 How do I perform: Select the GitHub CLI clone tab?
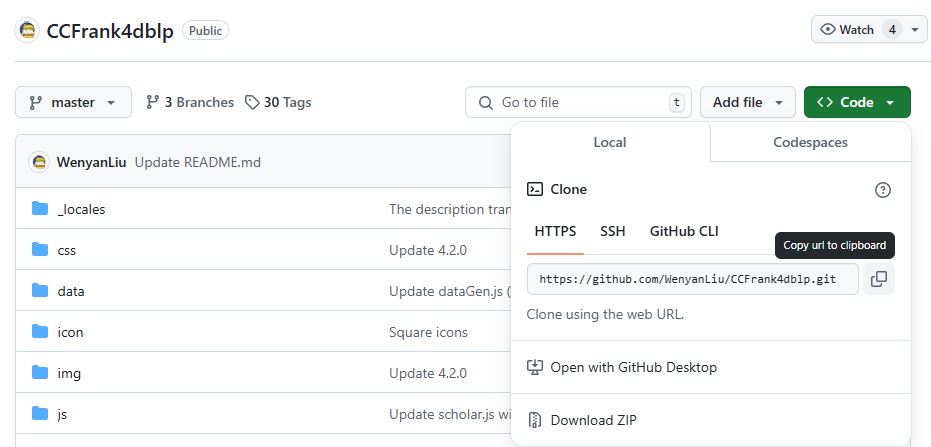(684, 231)
